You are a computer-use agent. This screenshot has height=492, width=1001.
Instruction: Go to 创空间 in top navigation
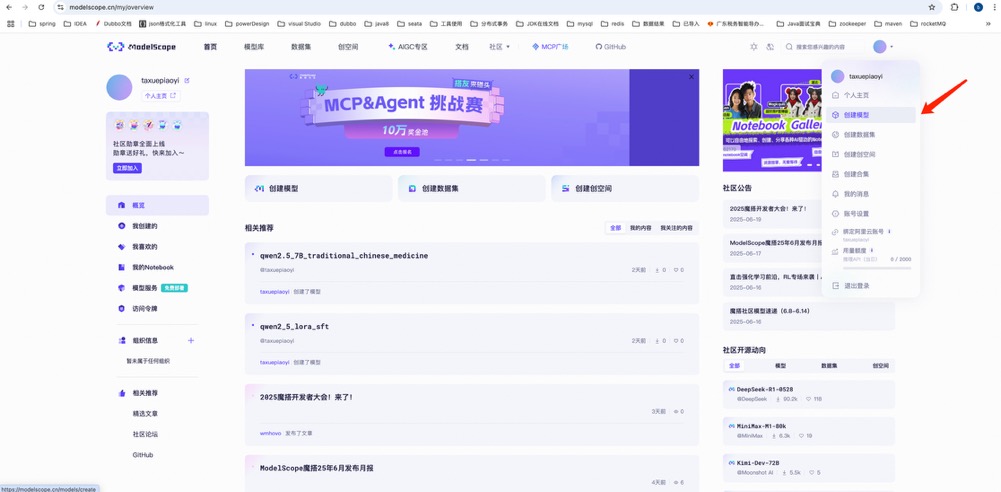click(x=348, y=47)
